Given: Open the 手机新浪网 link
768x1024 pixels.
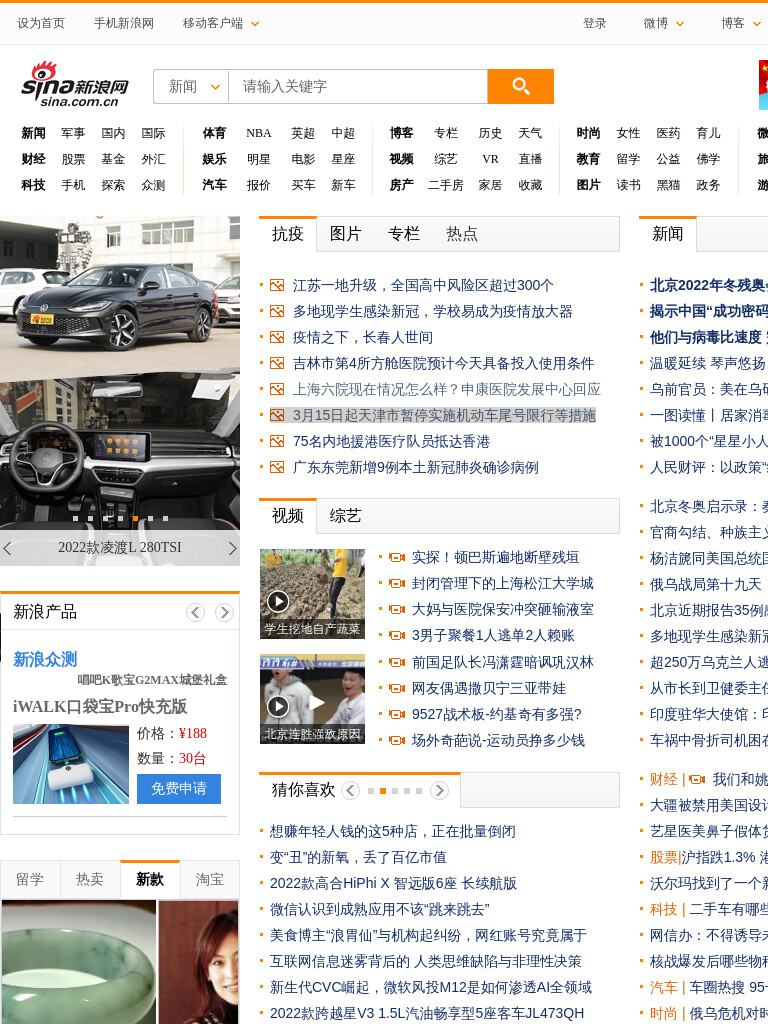Looking at the screenshot, I should click(x=123, y=24).
